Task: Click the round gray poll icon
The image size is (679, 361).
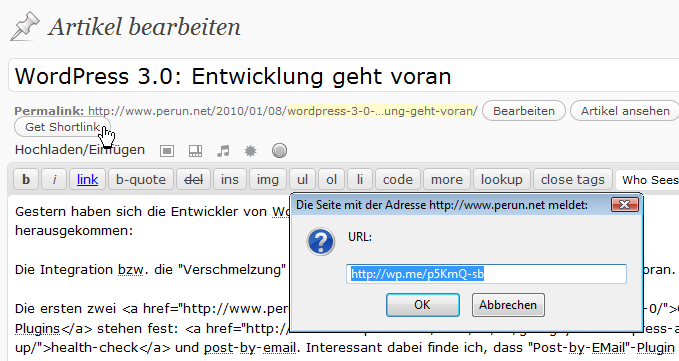Action: click(279, 150)
